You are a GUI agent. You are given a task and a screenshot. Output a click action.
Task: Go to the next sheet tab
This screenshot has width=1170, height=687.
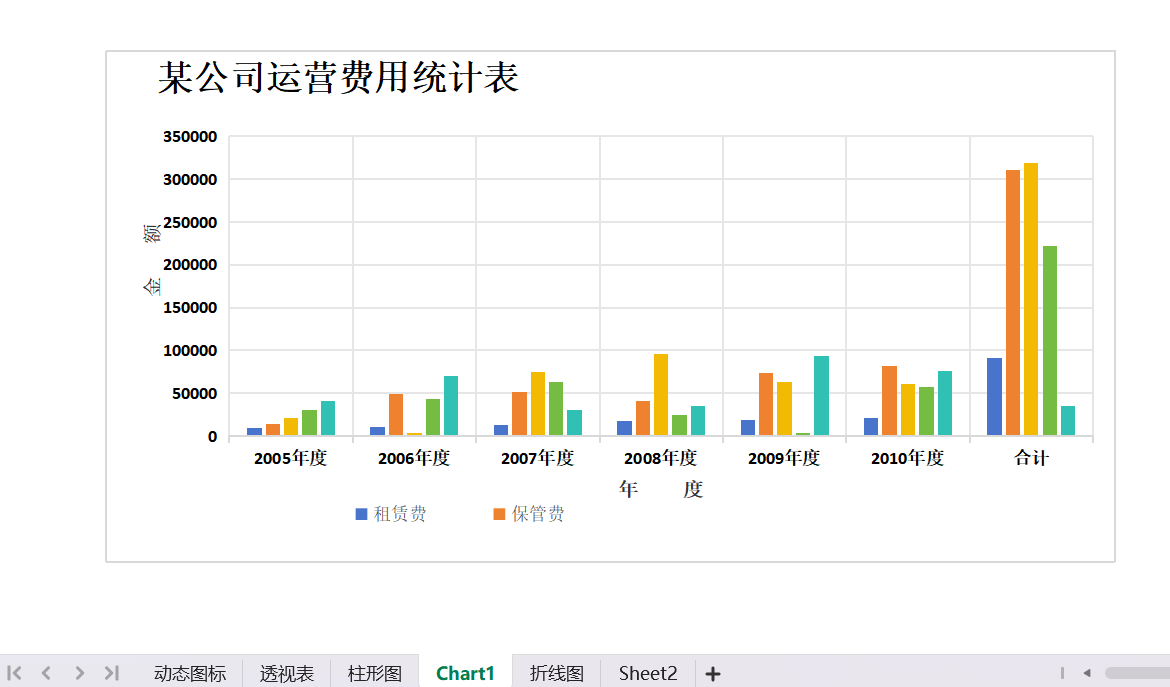pos(80,673)
